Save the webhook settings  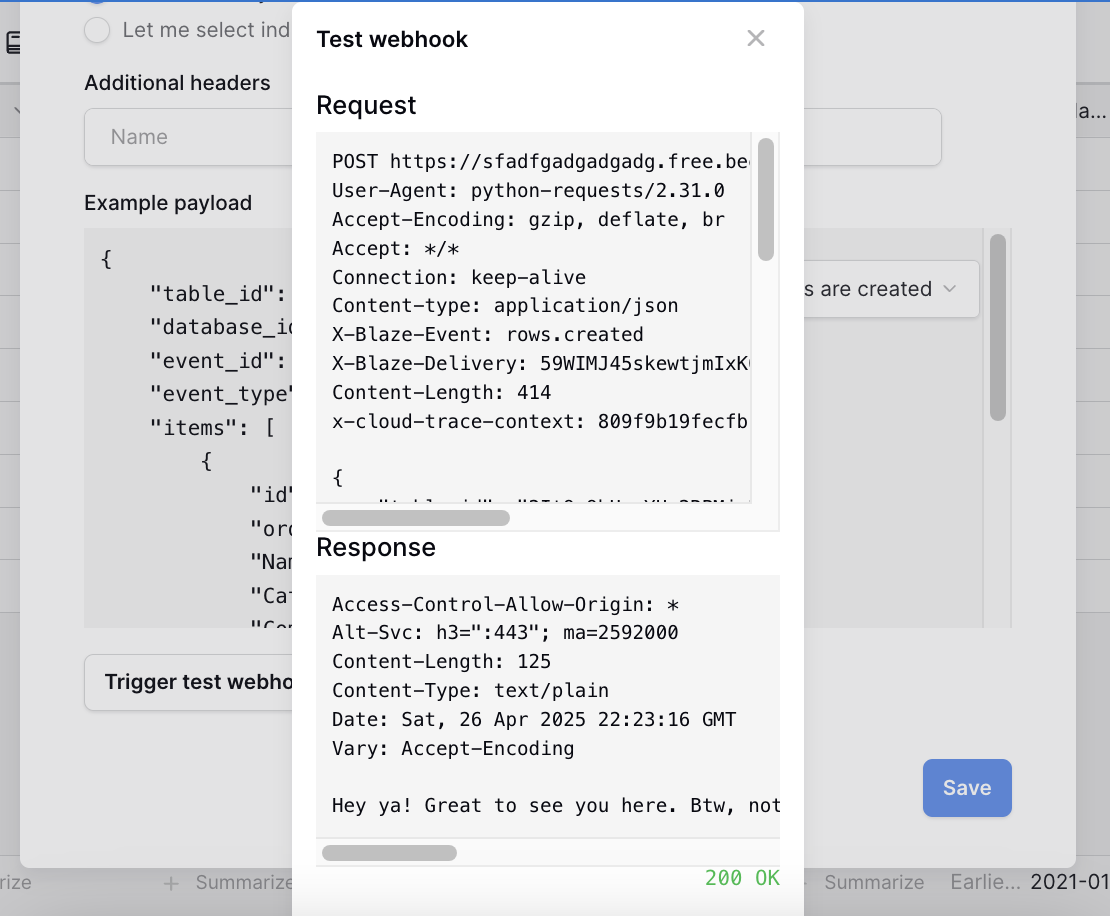pos(966,788)
